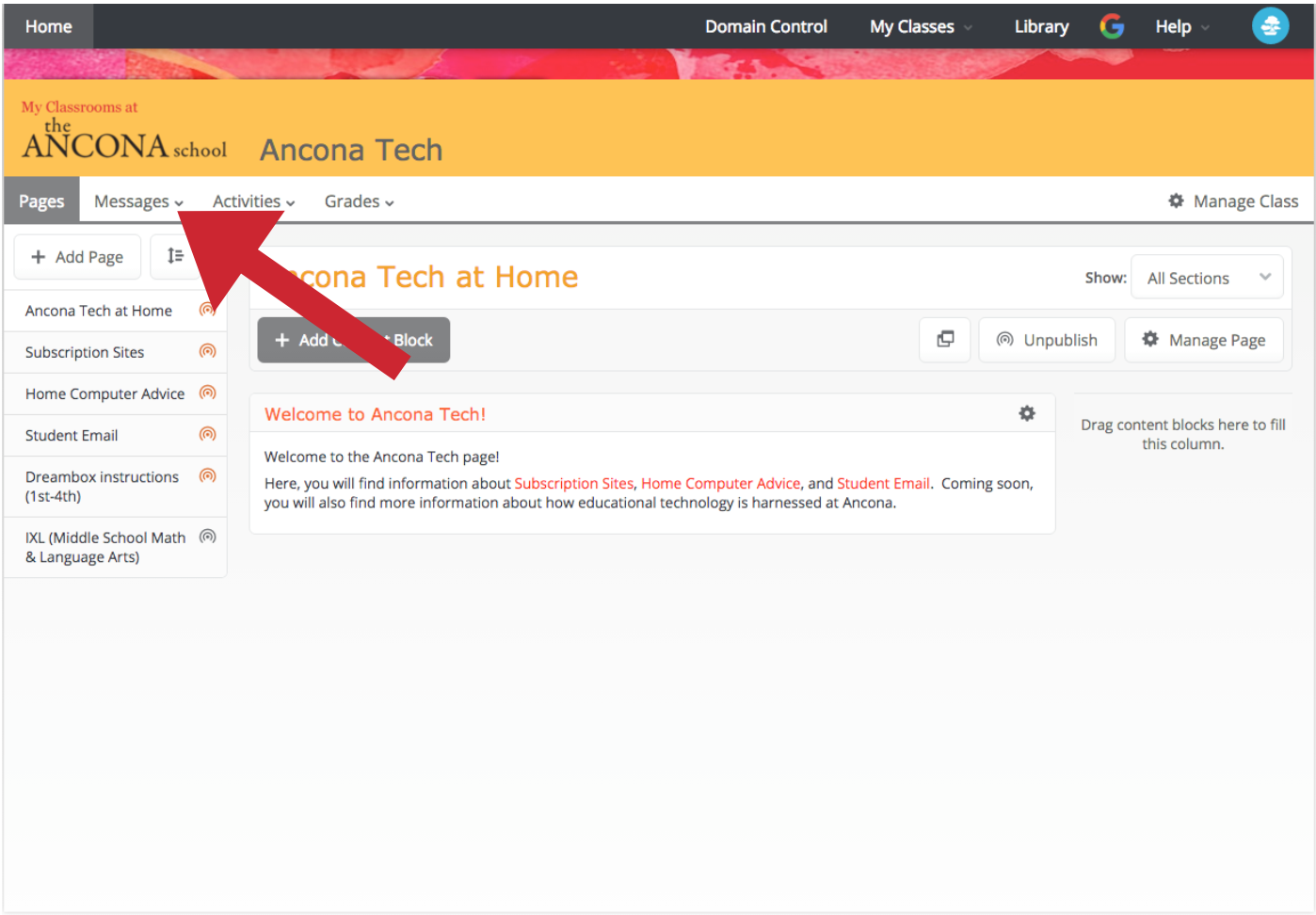Open the My Classes dropdown
1316x915 pixels.
tap(921, 26)
